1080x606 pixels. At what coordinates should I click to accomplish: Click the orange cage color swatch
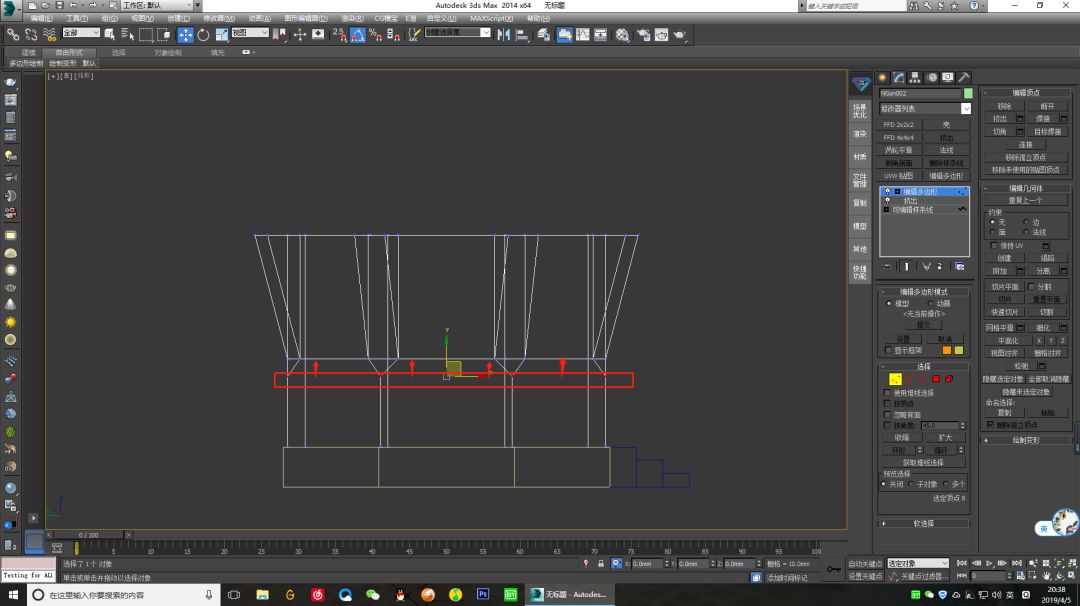coord(946,351)
